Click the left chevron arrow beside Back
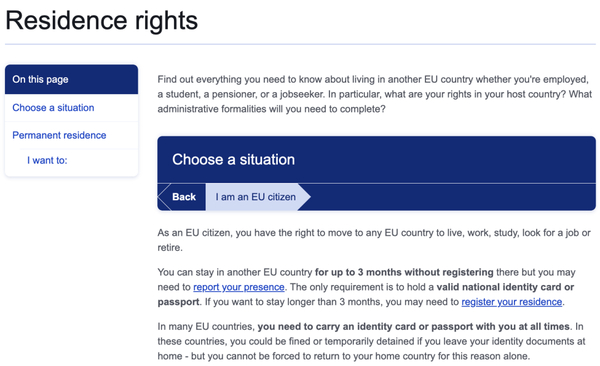The height and width of the screenshot is (366, 600). [164, 197]
